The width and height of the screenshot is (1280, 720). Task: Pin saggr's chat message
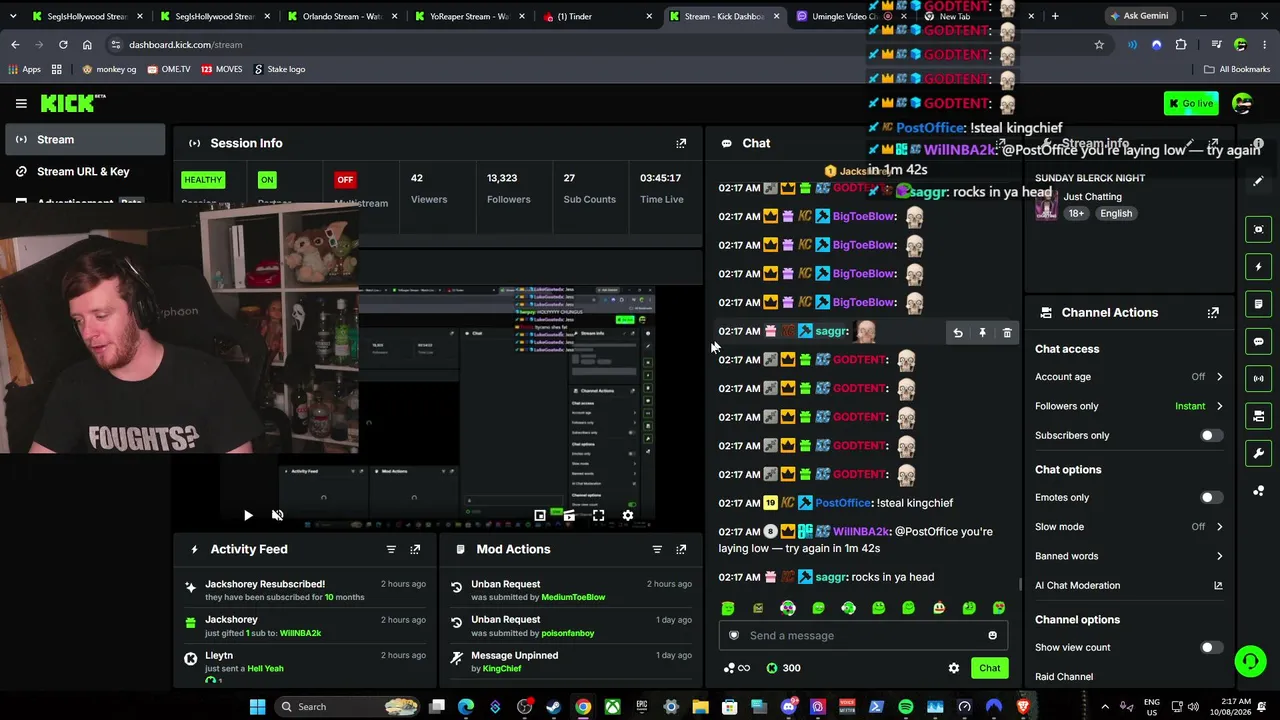pos(982,333)
